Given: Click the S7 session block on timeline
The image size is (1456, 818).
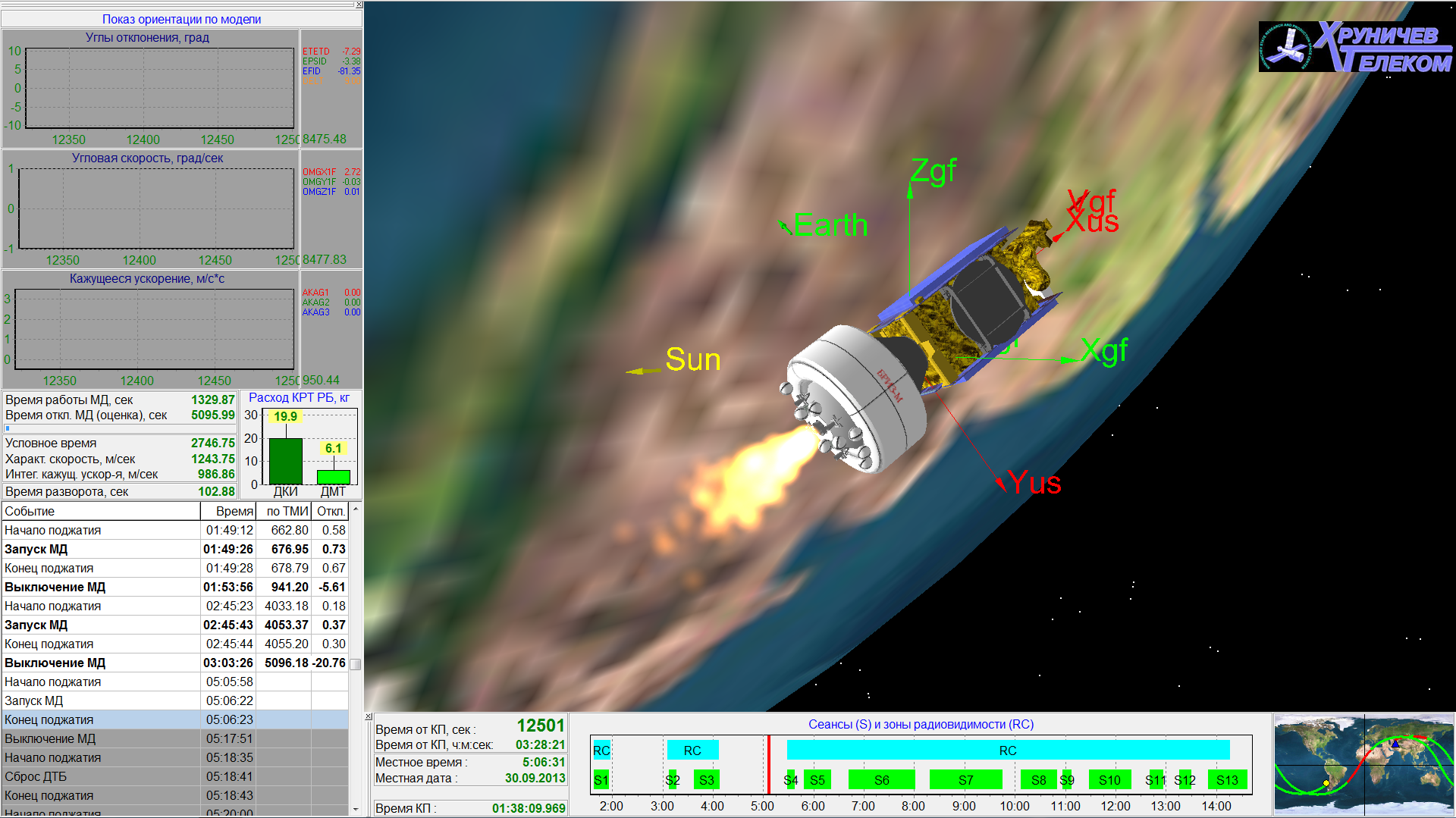Looking at the screenshot, I should click(x=965, y=780).
